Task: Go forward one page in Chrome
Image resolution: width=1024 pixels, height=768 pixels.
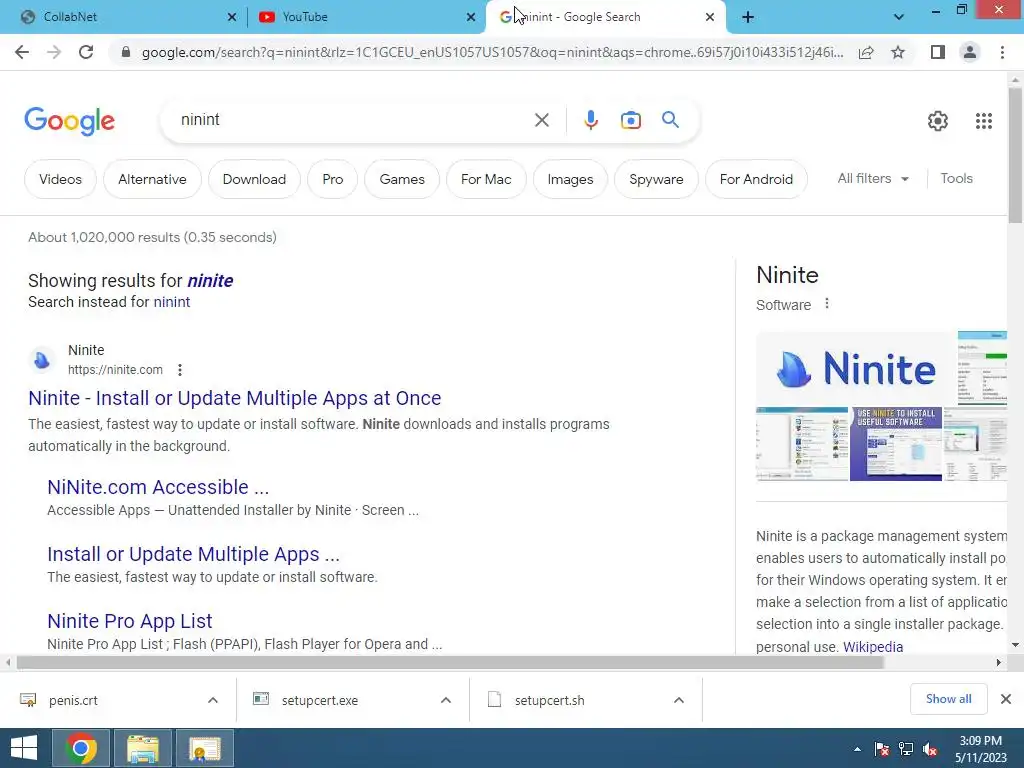Action: (54, 52)
